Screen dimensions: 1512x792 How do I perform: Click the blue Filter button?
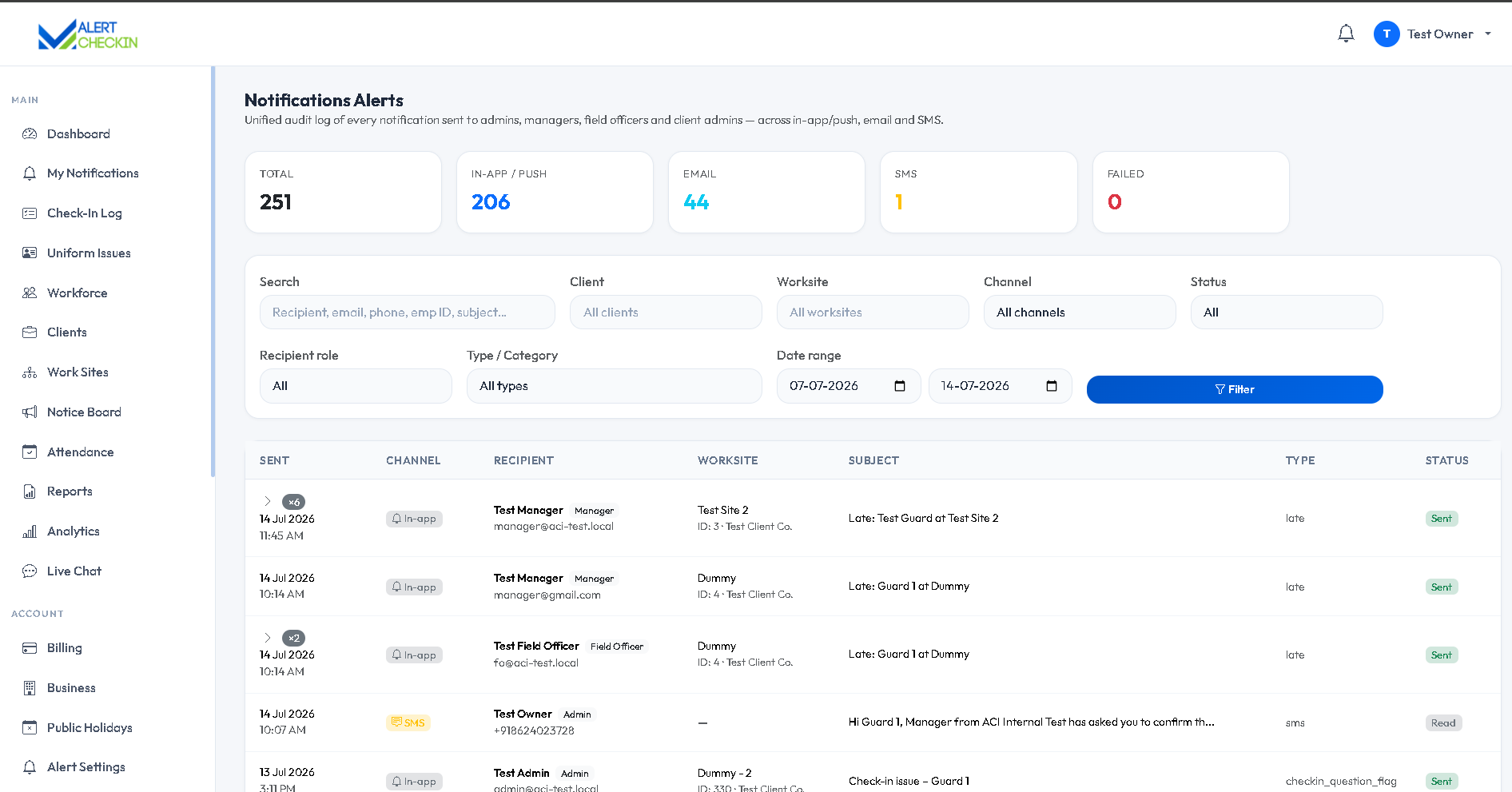(1235, 389)
